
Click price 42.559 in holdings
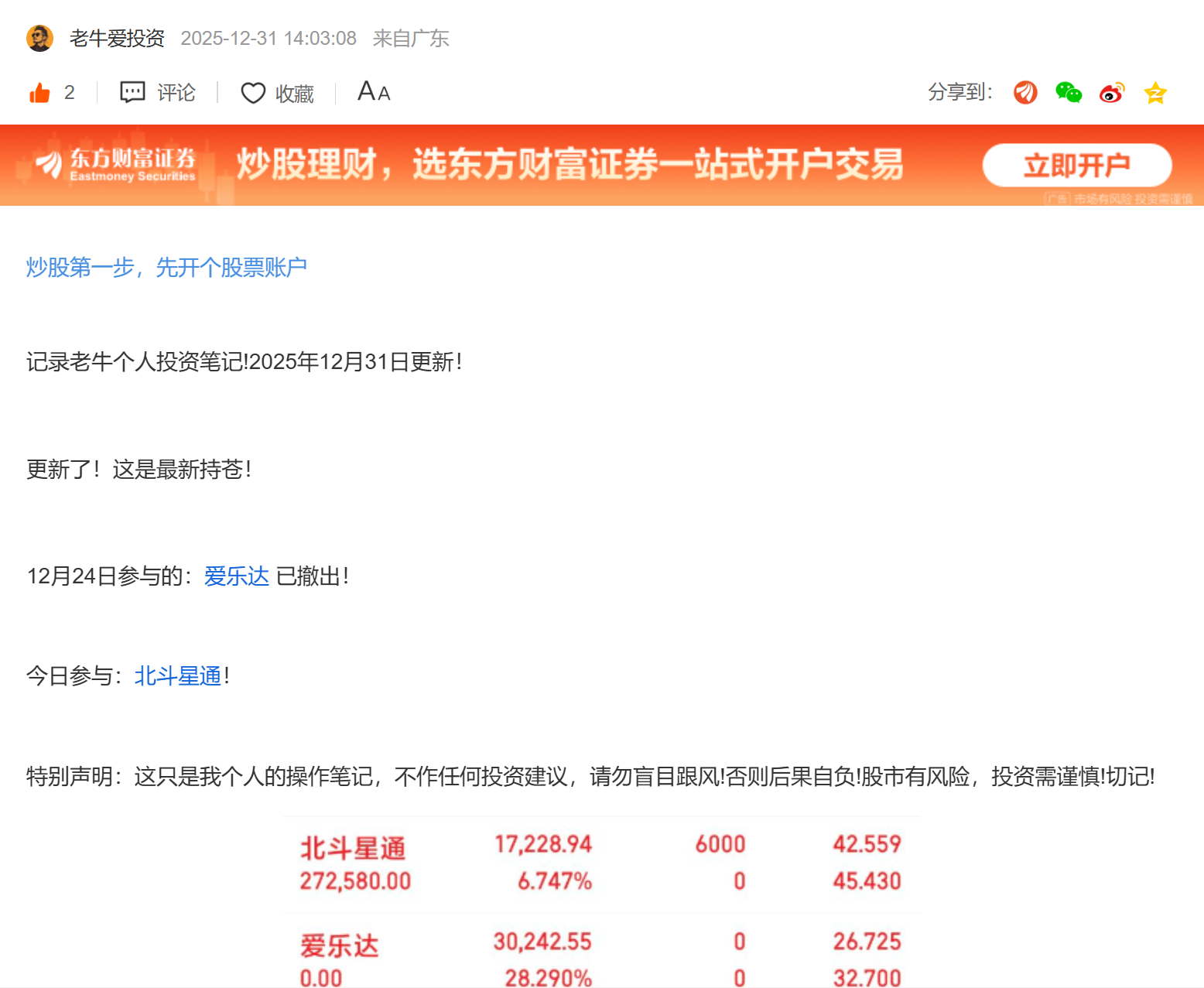867,844
